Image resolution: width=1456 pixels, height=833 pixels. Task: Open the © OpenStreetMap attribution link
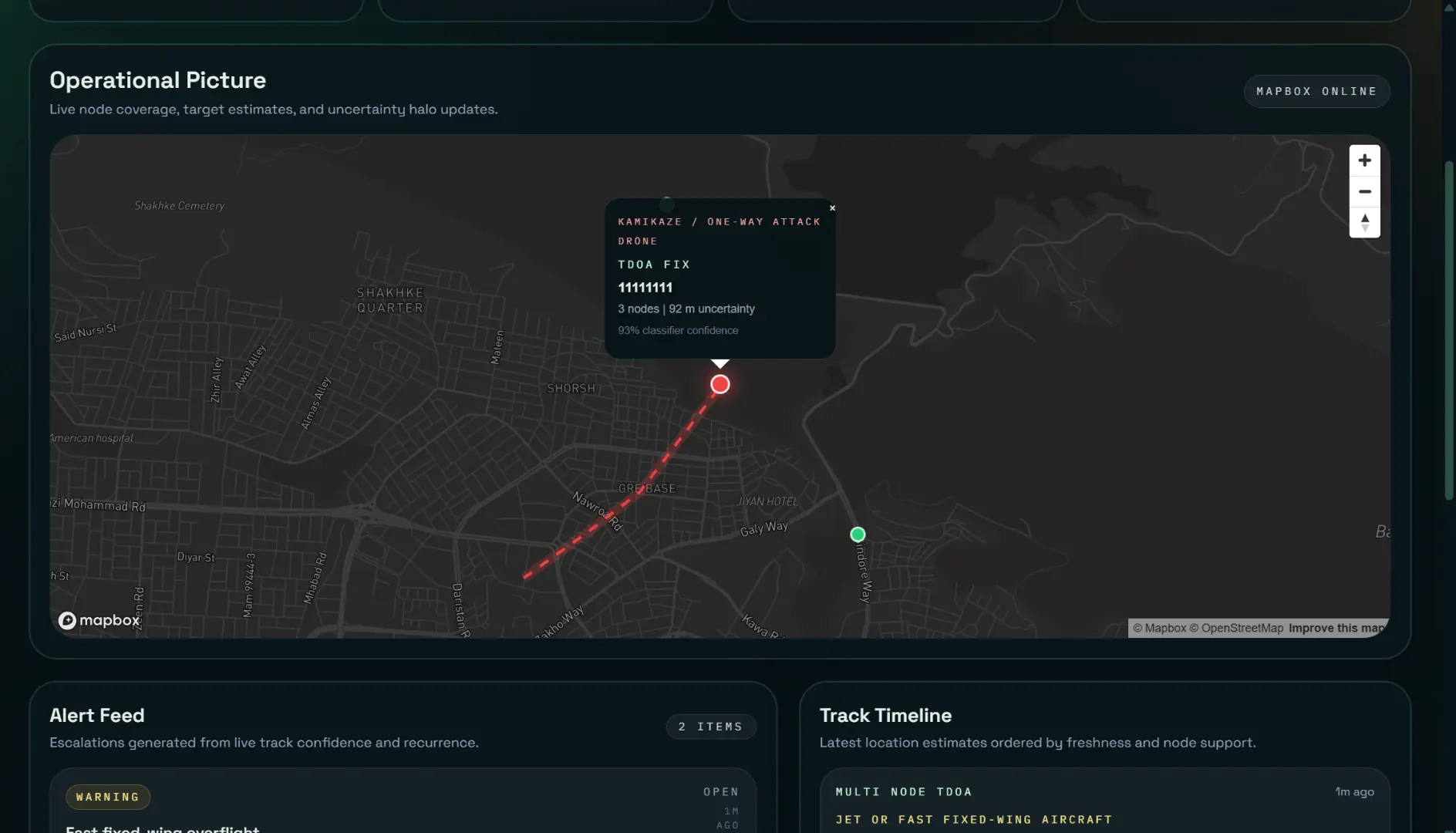pos(1236,629)
